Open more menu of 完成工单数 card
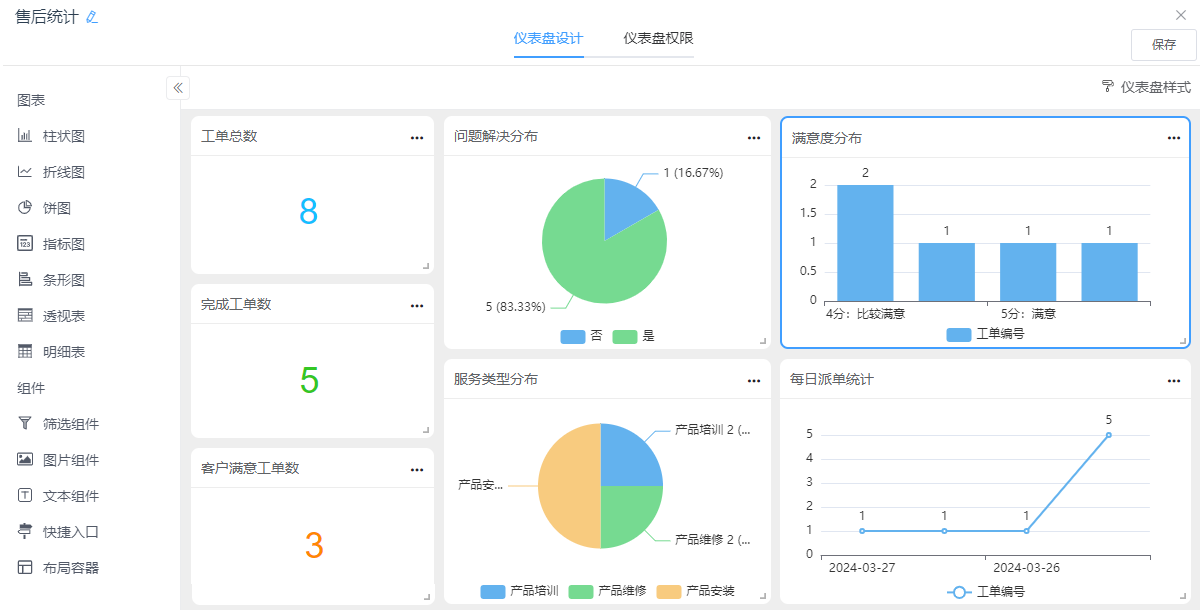This screenshot has width=1200, height=610. [x=417, y=306]
